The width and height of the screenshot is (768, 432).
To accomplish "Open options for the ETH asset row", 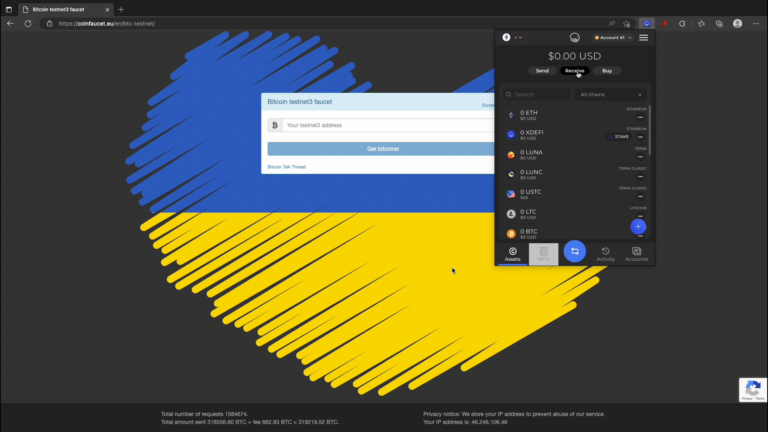I will pos(640,118).
